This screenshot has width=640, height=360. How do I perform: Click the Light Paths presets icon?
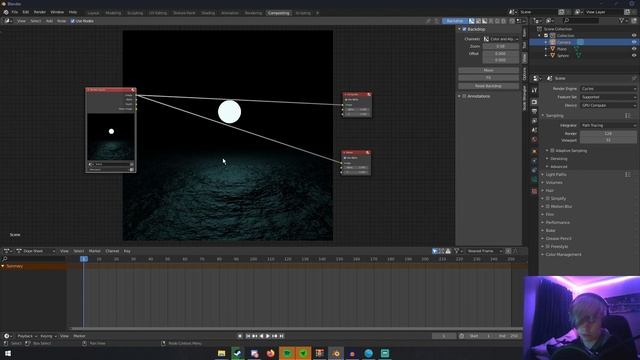pyautogui.click(x=628, y=174)
